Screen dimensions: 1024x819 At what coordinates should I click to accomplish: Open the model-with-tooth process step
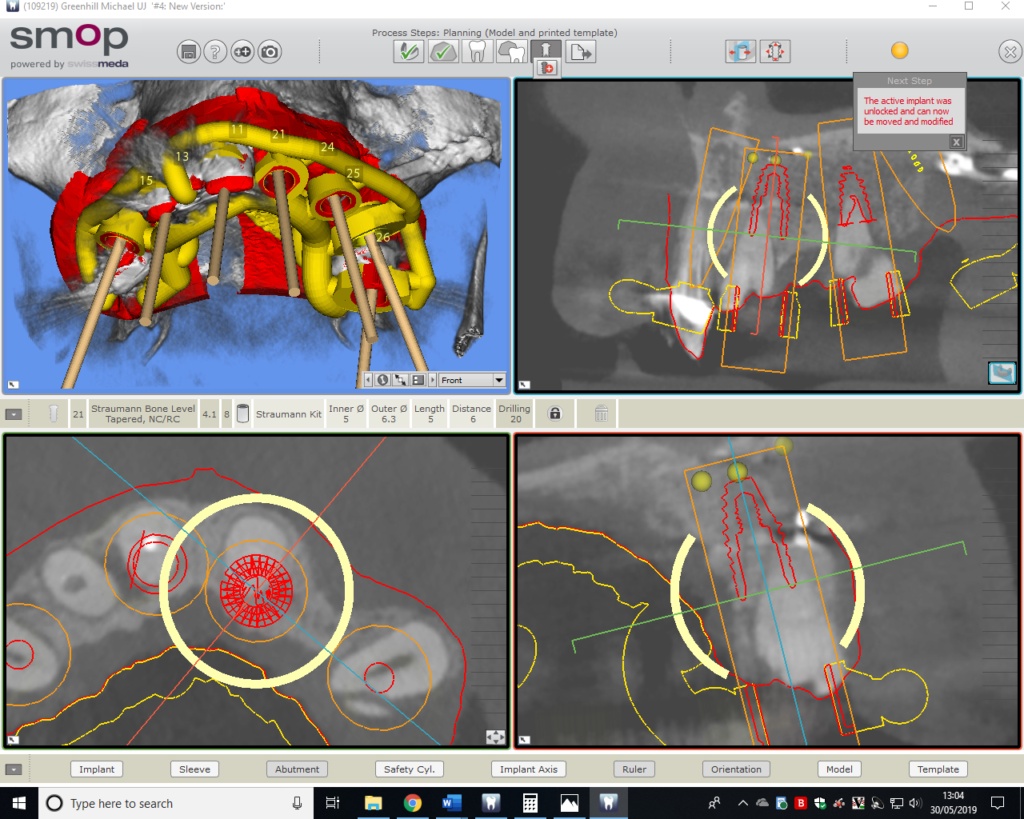[x=511, y=51]
